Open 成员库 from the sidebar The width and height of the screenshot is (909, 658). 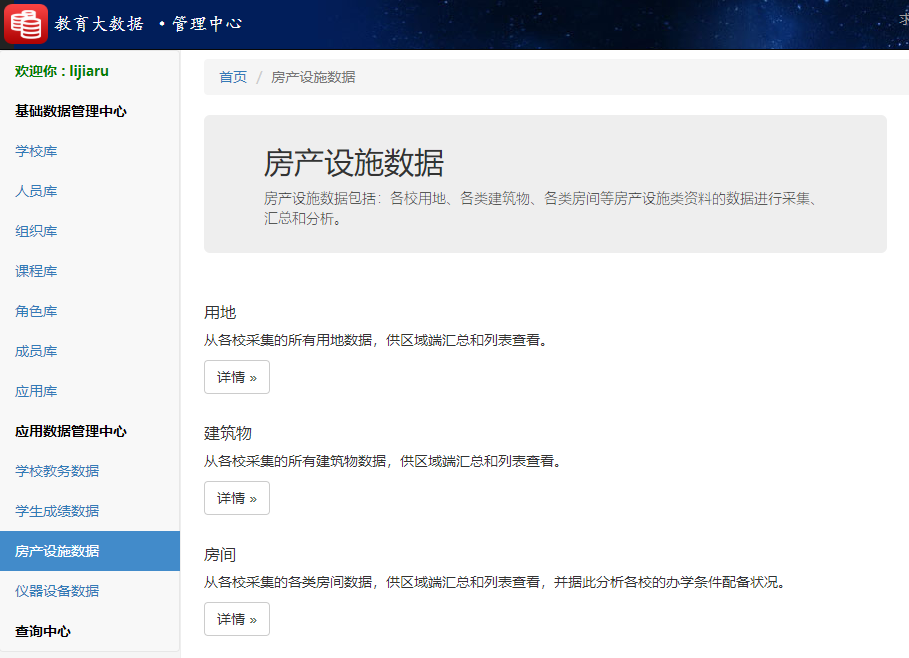[36, 351]
